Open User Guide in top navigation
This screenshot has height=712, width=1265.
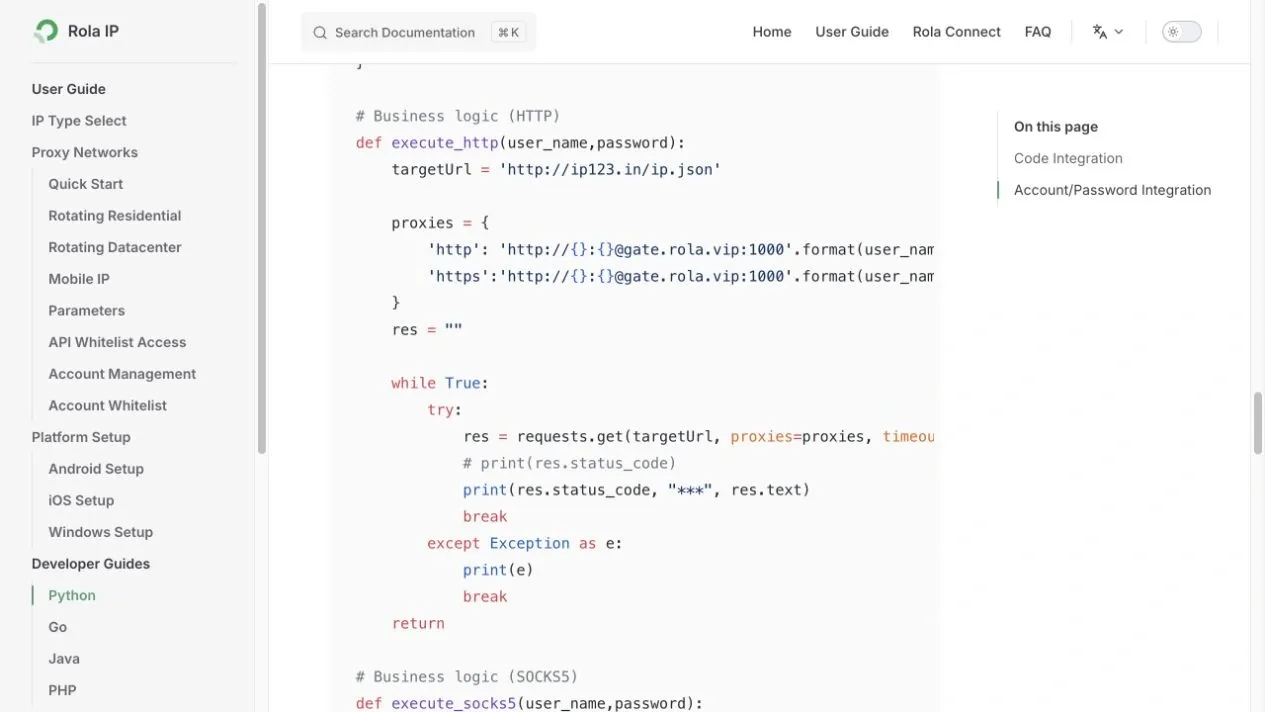tap(852, 32)
